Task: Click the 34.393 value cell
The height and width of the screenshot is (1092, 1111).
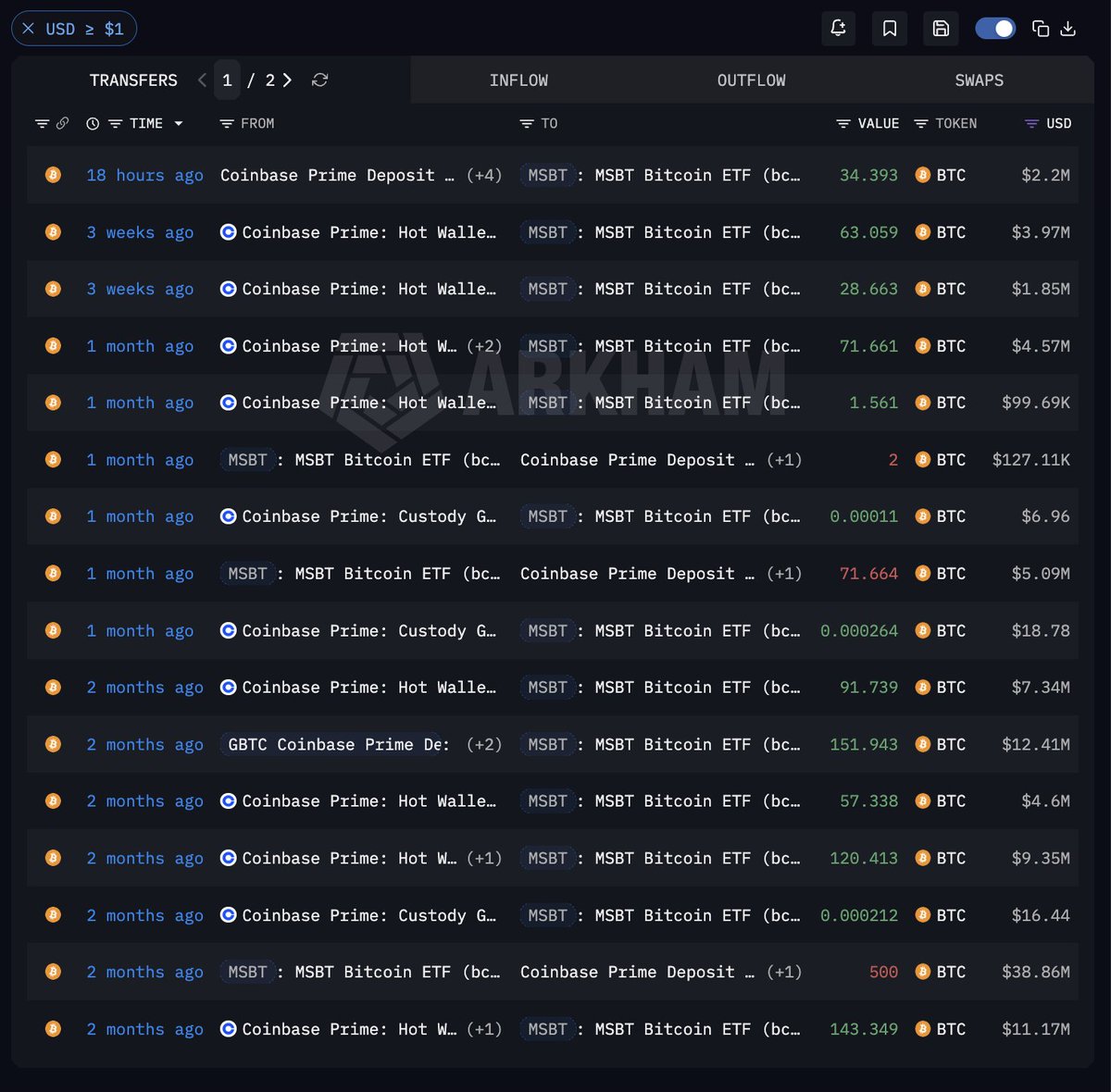Action: pos(868,175)
